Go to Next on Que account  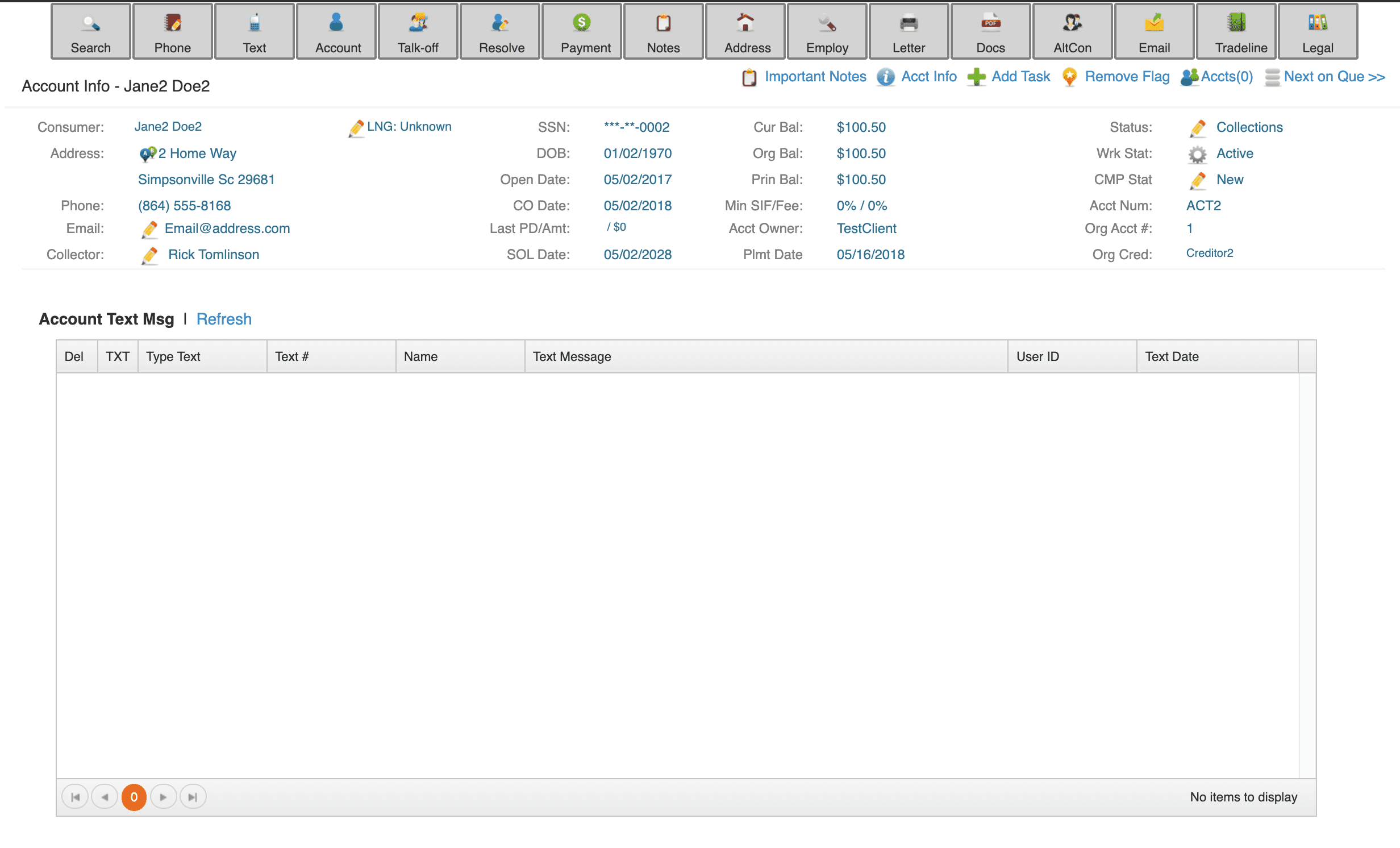coord(1334,77)
